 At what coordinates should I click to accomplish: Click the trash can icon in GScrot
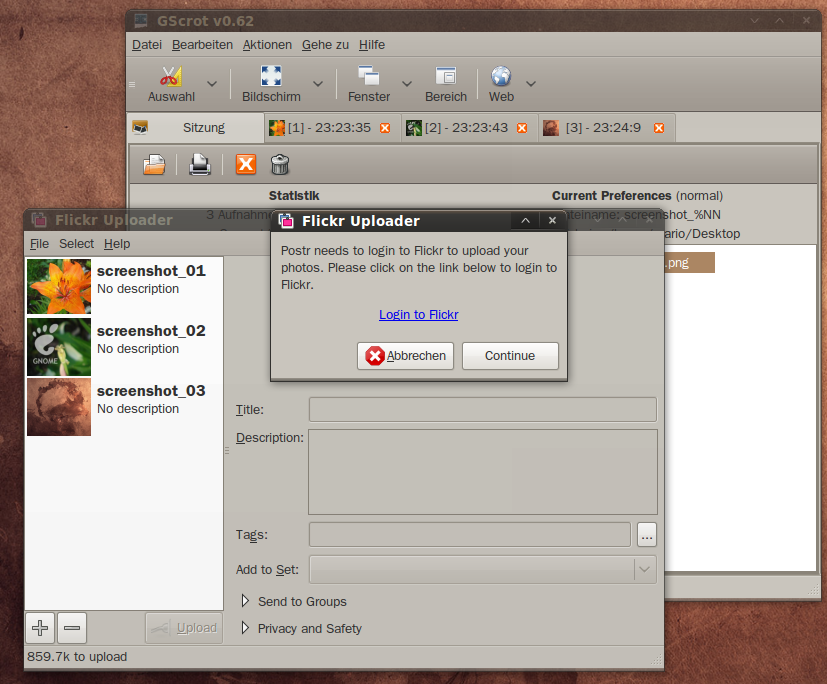tap(280, 164)
